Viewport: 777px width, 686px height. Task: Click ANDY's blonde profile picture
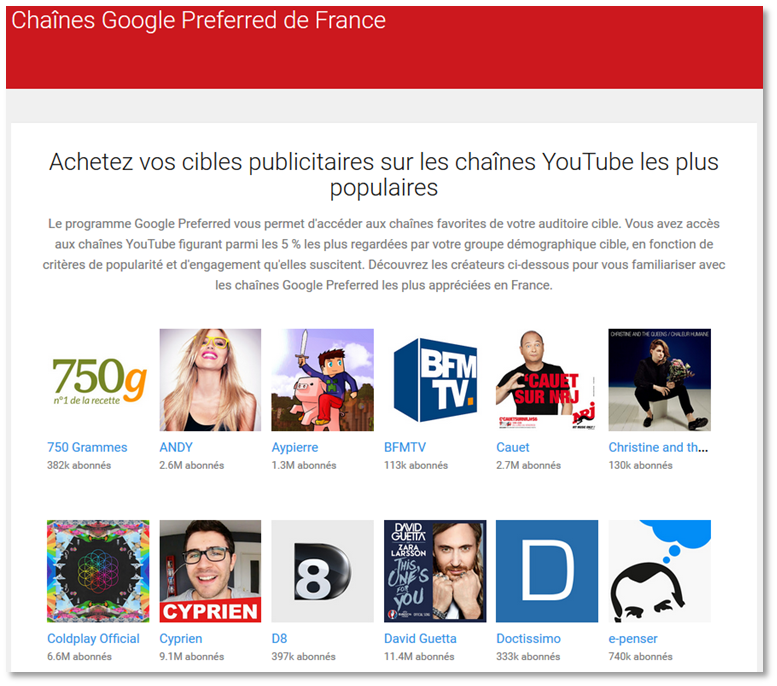tap(210, 380)
